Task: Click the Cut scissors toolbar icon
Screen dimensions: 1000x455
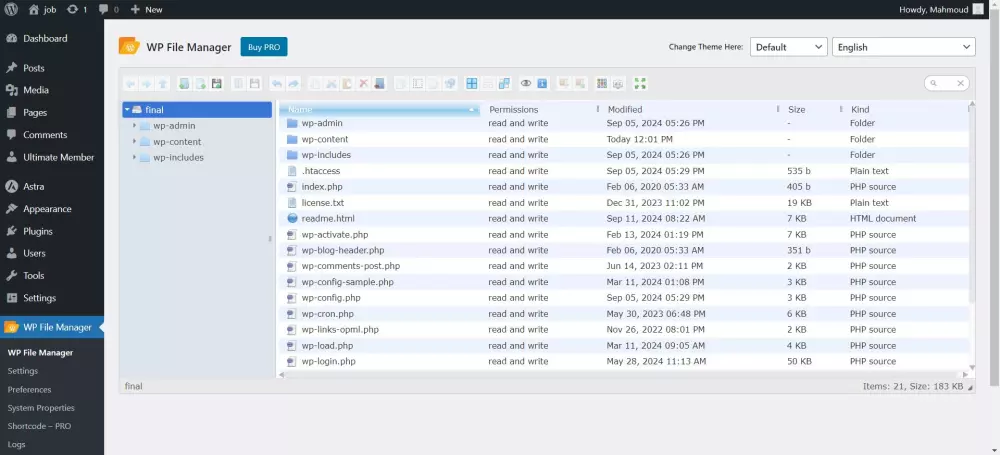Action: pos(331,84)
